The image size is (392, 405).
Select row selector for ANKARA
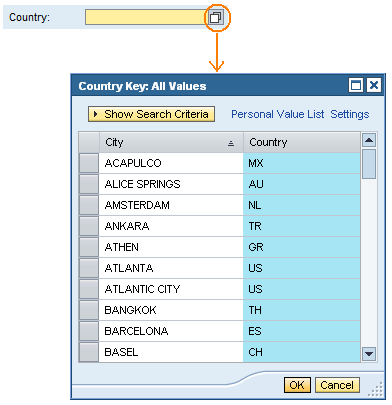(x=89, y=226)
